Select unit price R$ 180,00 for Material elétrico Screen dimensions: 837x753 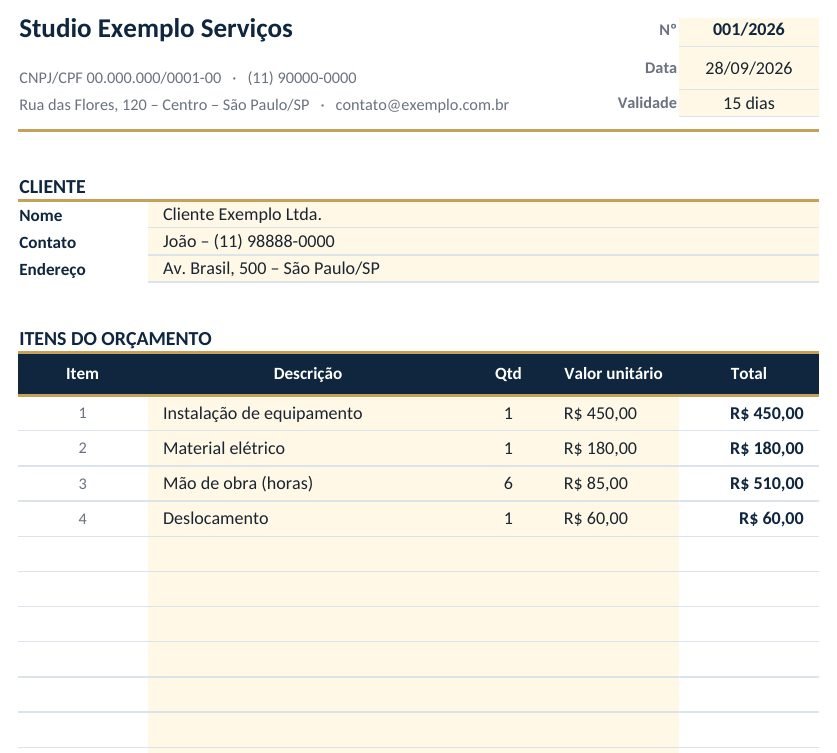[600, 448]
